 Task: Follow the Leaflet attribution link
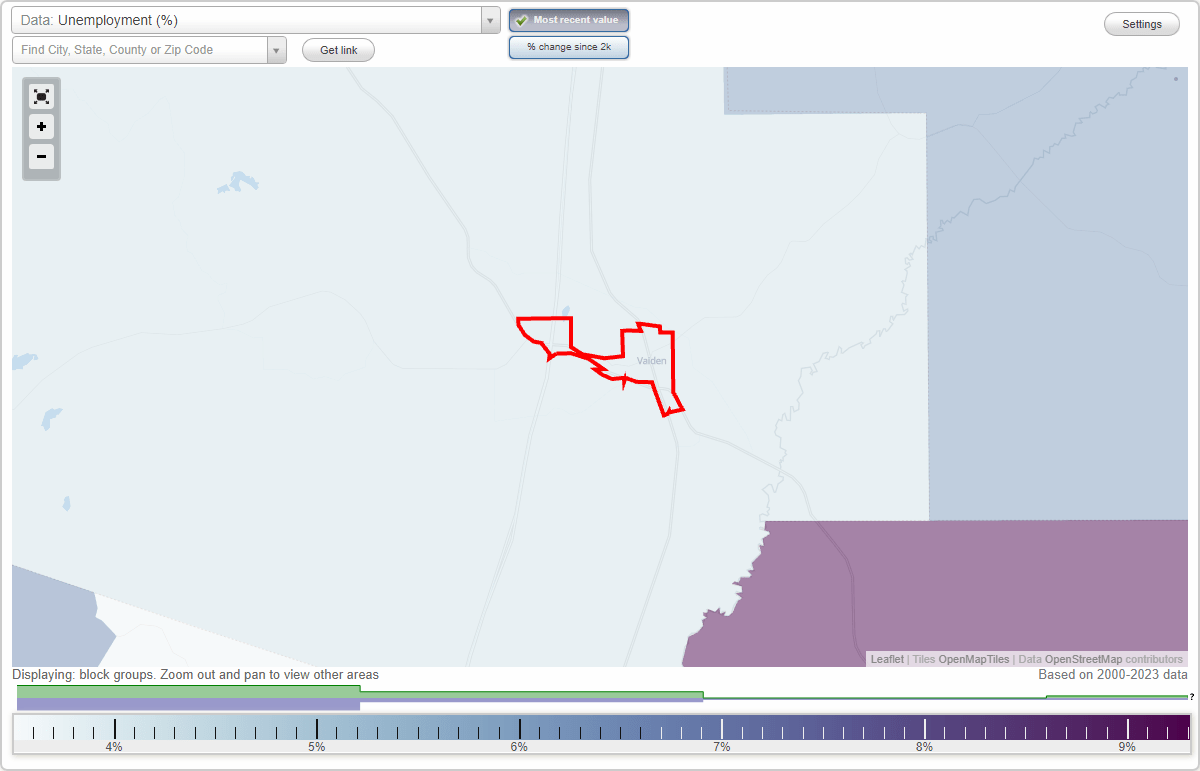(x=886, y=659)
